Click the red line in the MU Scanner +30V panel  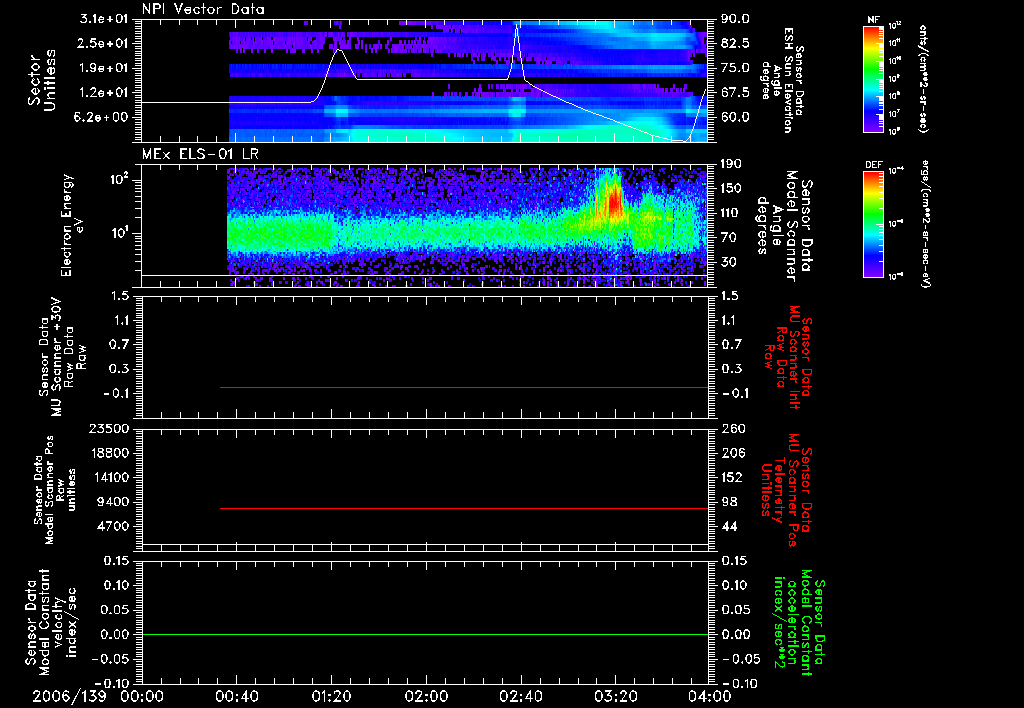[464, 387]
